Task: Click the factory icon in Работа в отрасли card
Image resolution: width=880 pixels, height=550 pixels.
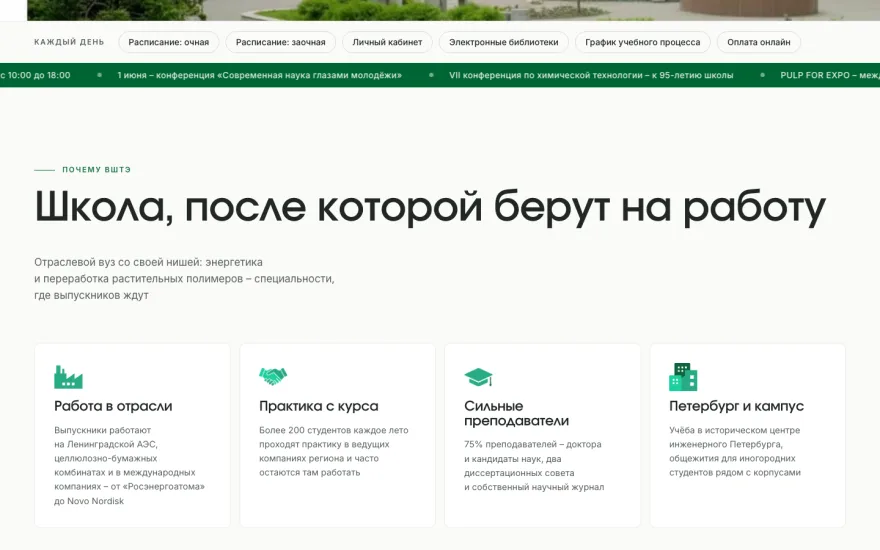Action: click(68, 377)
